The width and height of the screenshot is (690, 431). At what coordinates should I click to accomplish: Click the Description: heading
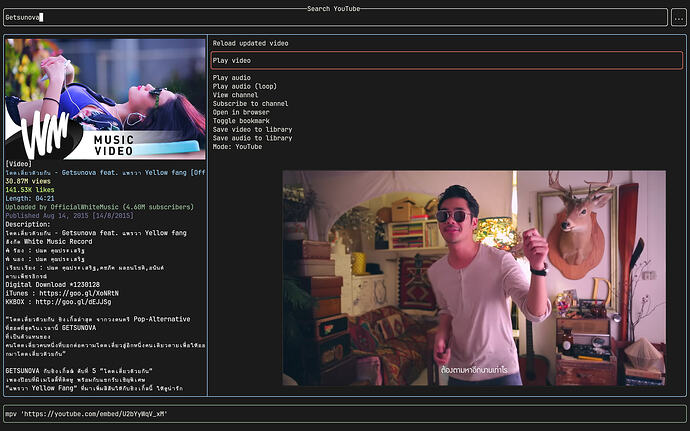(x=28, y=224)
